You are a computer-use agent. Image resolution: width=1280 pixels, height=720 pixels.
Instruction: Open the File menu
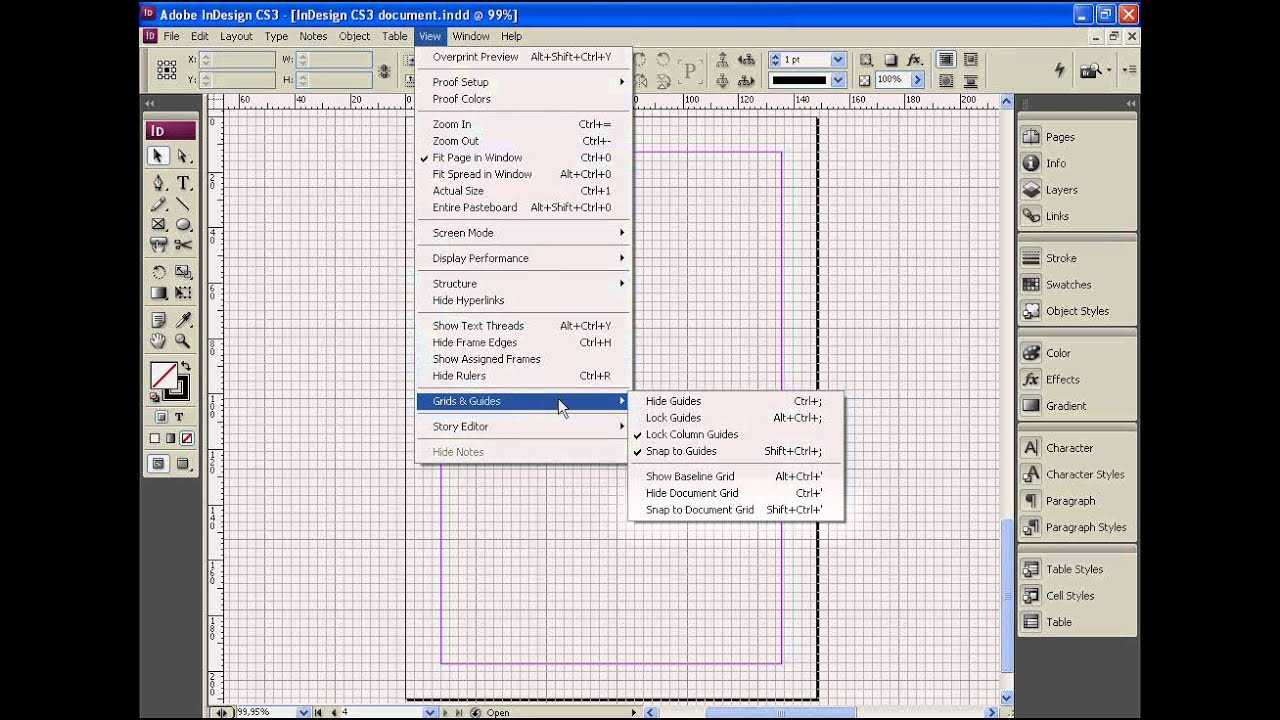[171, 36]
